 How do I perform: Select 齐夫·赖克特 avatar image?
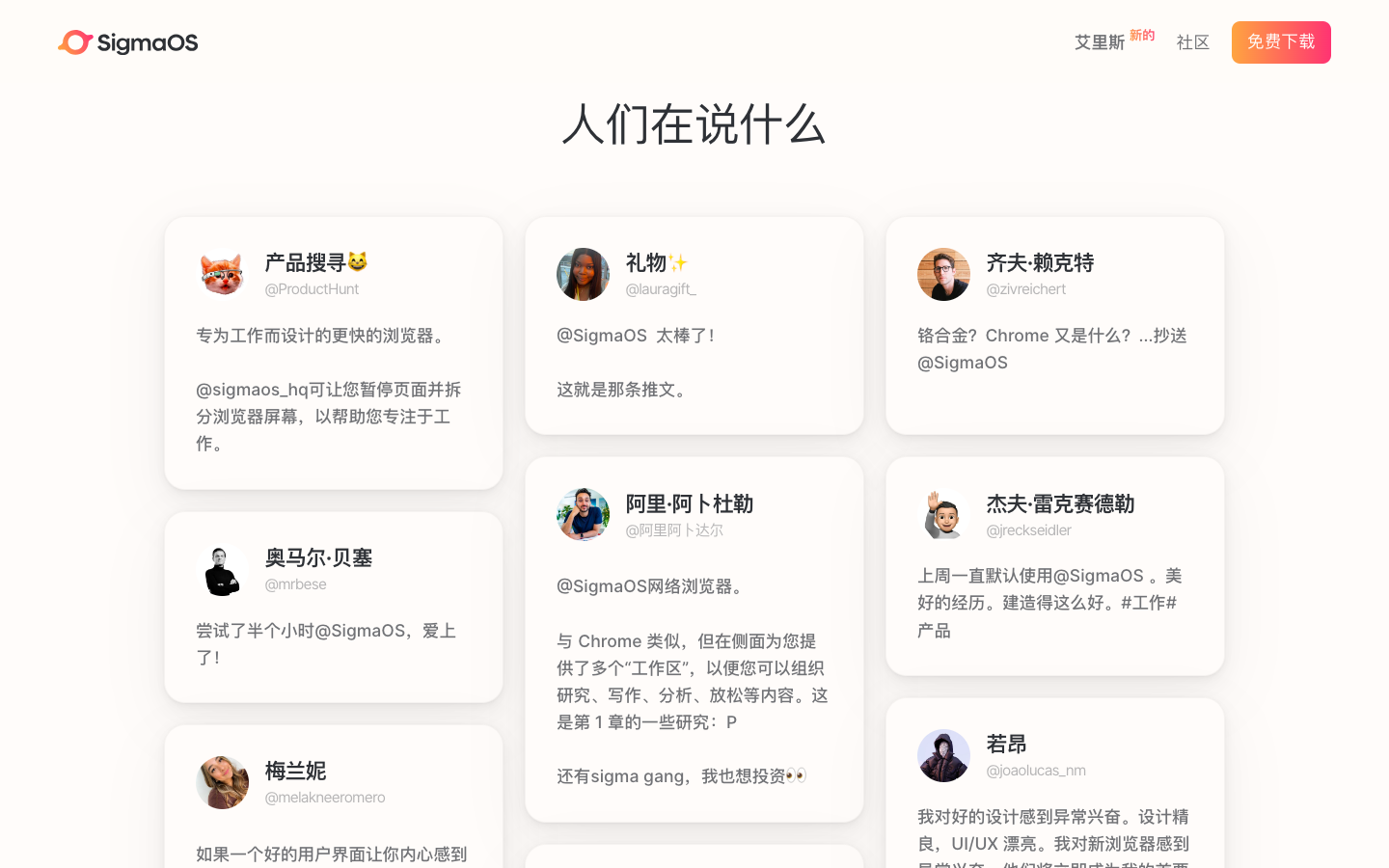coord(943,274)
